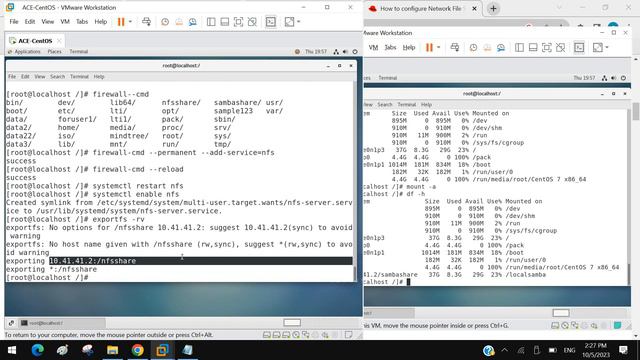Enter full screen in right VMware window
The height and width of the screenshot is (360, 640).
[547, 47]
